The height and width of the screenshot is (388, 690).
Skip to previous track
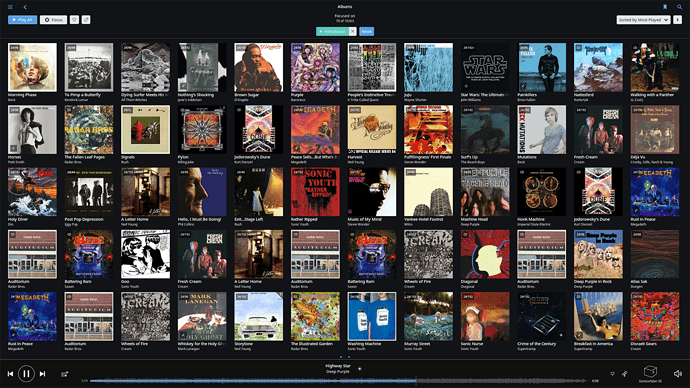click(10, 374)
